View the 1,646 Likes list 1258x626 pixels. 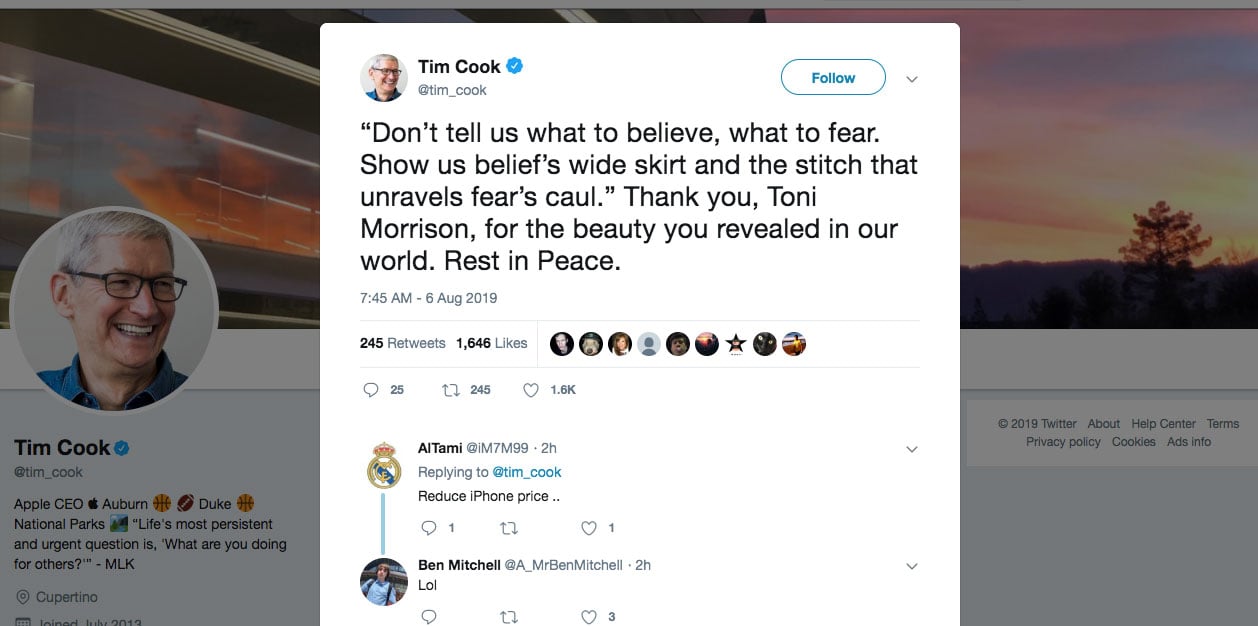(491, 343)
